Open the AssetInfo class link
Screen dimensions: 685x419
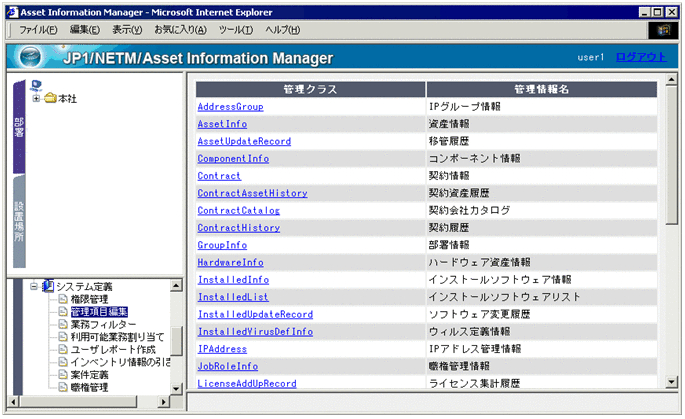[222, 124]
